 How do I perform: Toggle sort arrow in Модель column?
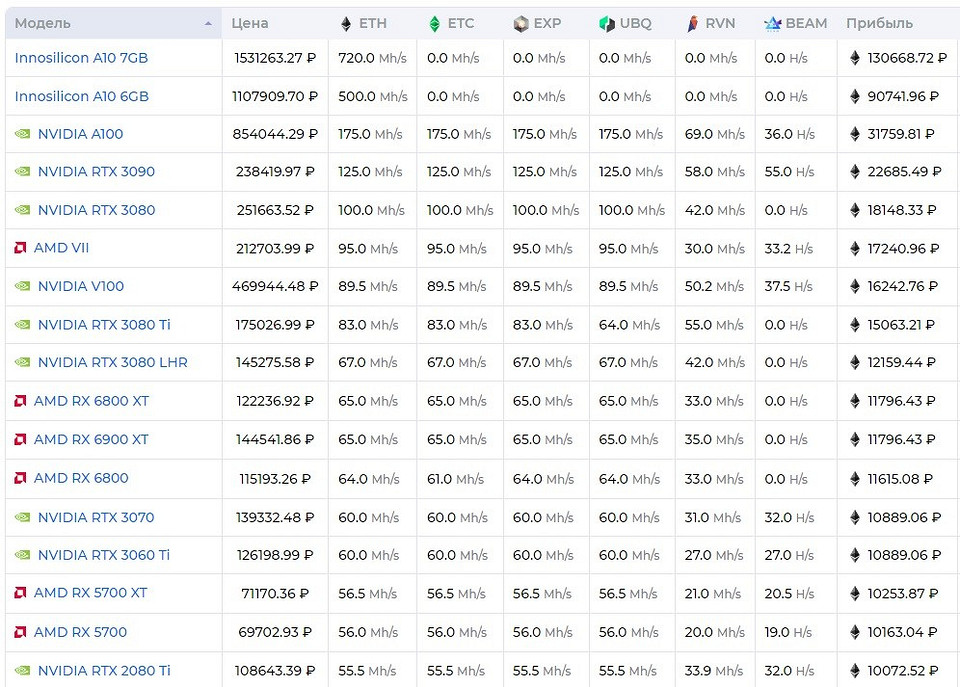(x=208, y=23)
